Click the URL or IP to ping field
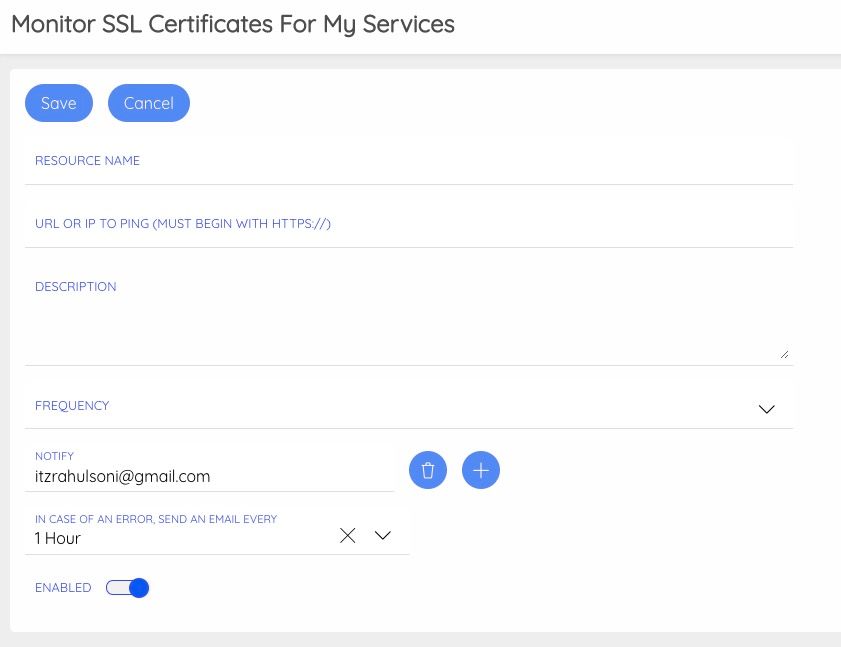The image size is (841, 647). click(x=409, y=224)
